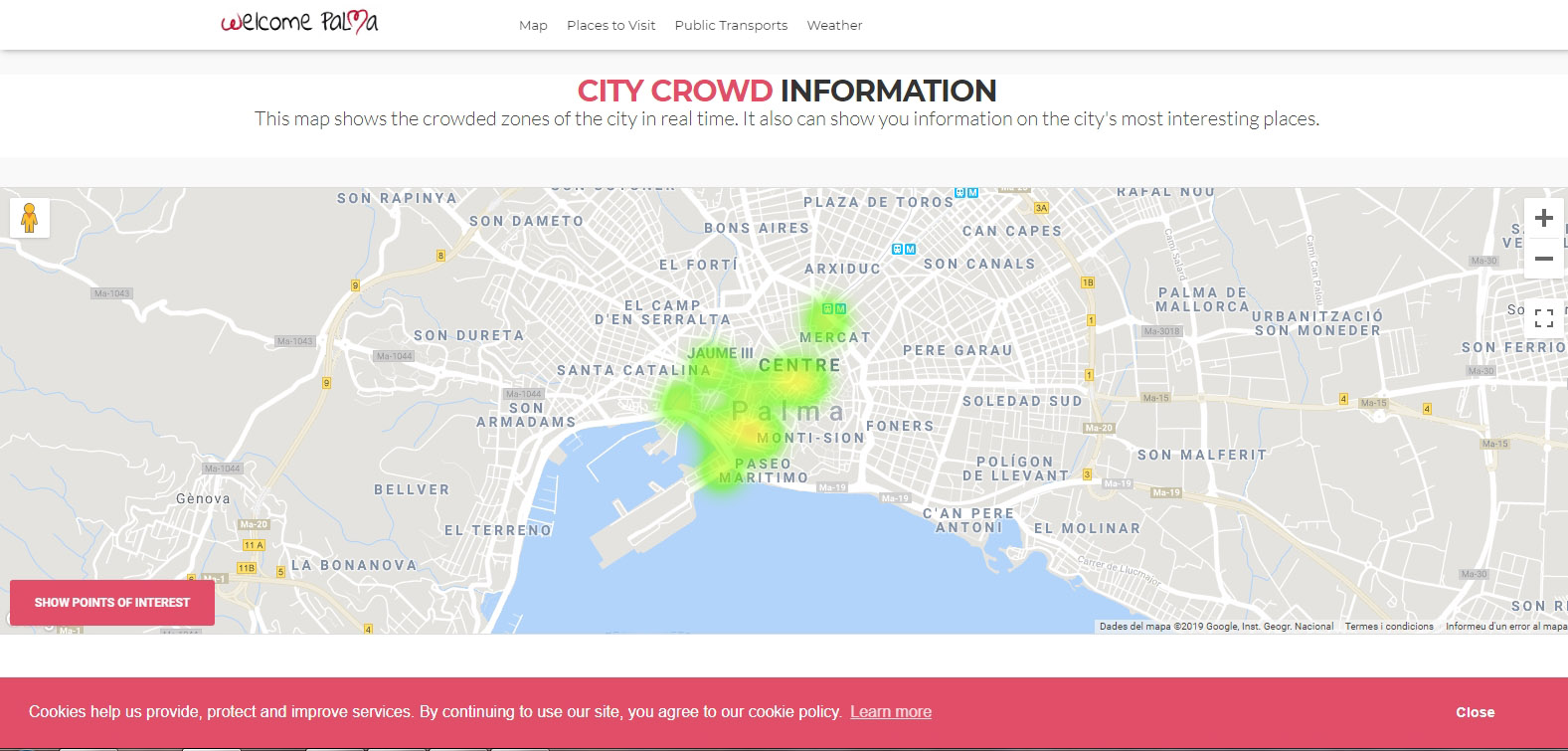Image resolution: width=1568 pixels, height=751 pixels.
Task: Click the MERCAT label
Action: tap(835, 337)
